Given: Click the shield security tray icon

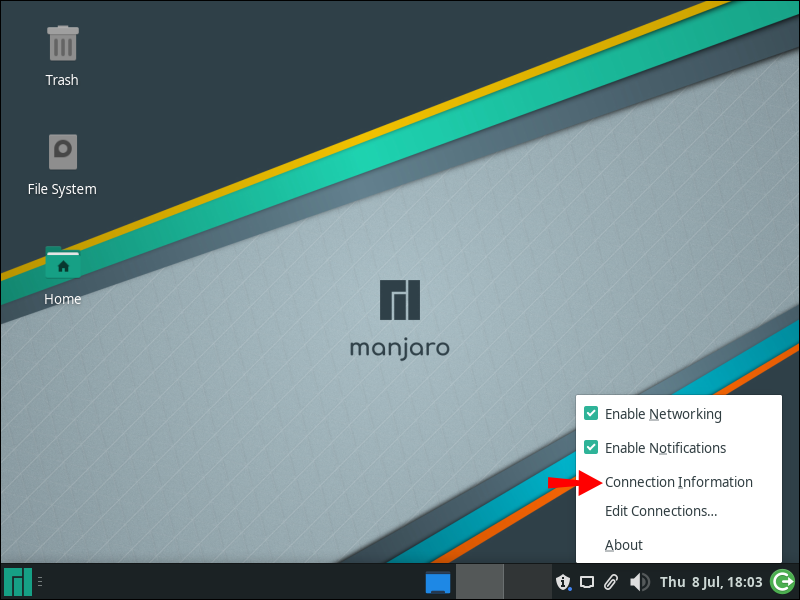Looking at the screenshot, I should (x=563, y=582).
